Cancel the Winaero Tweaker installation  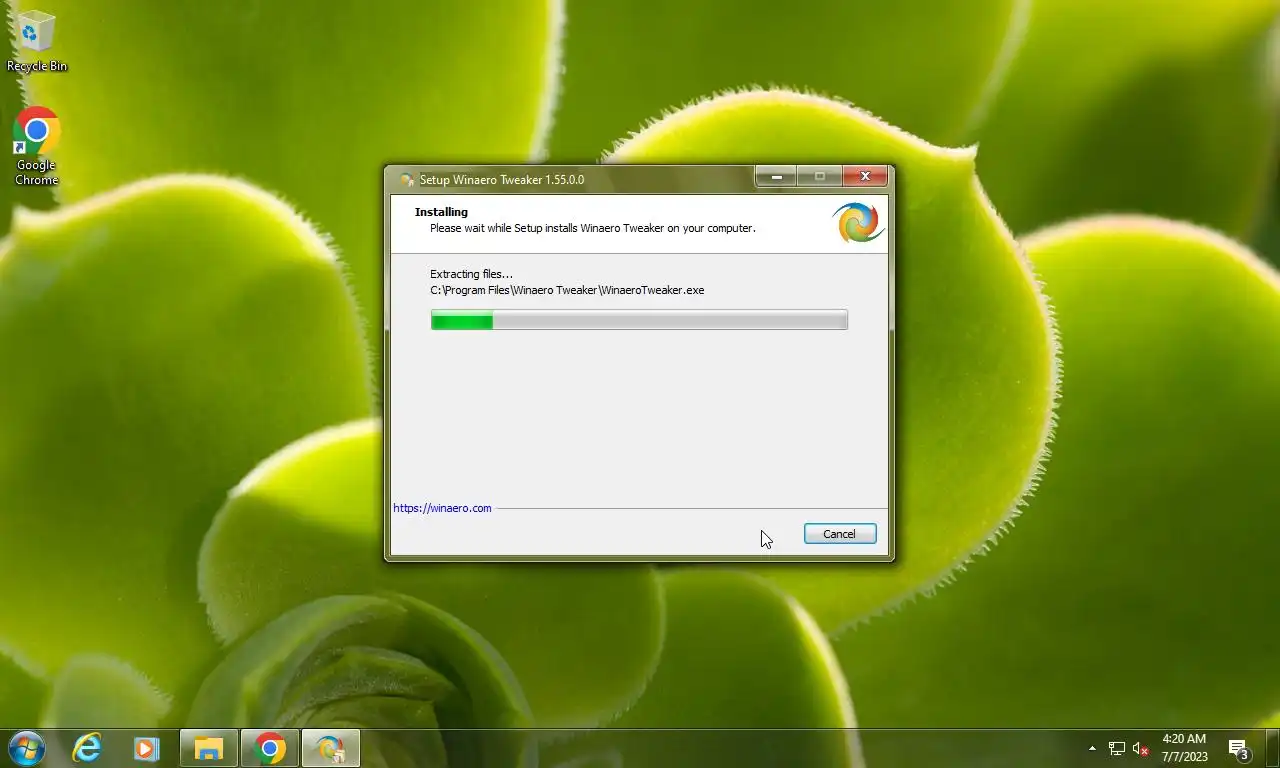coord(840,534)
